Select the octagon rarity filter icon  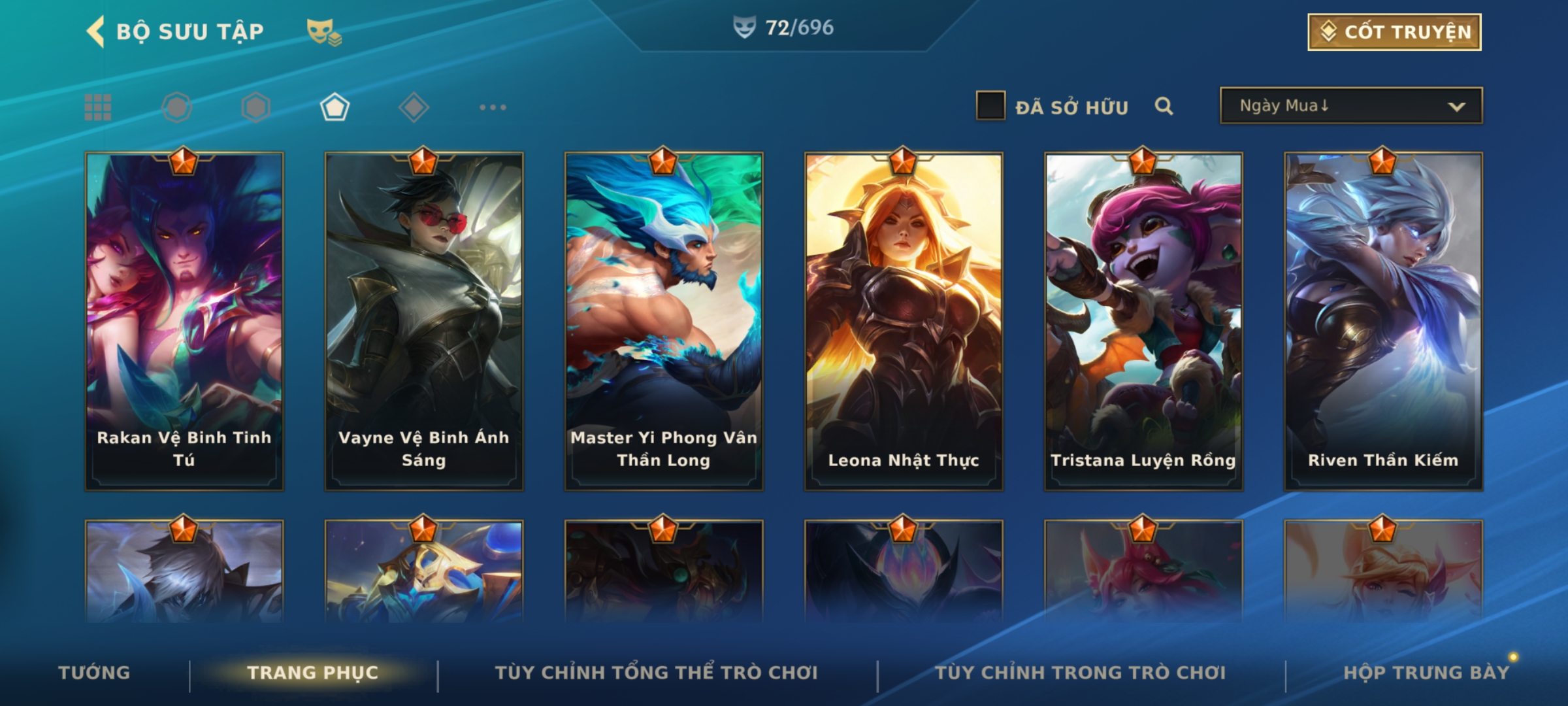coord(177,107)
